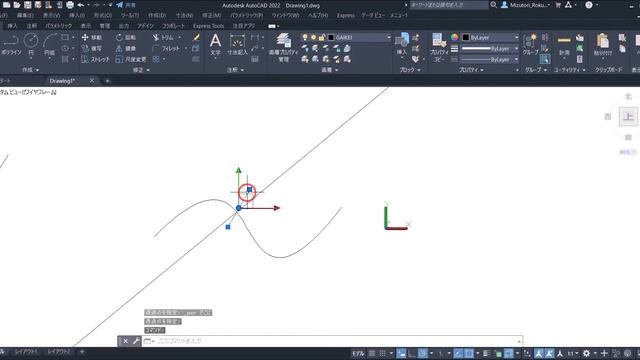Activate the トリム (Trim) tool

point(163,38)
